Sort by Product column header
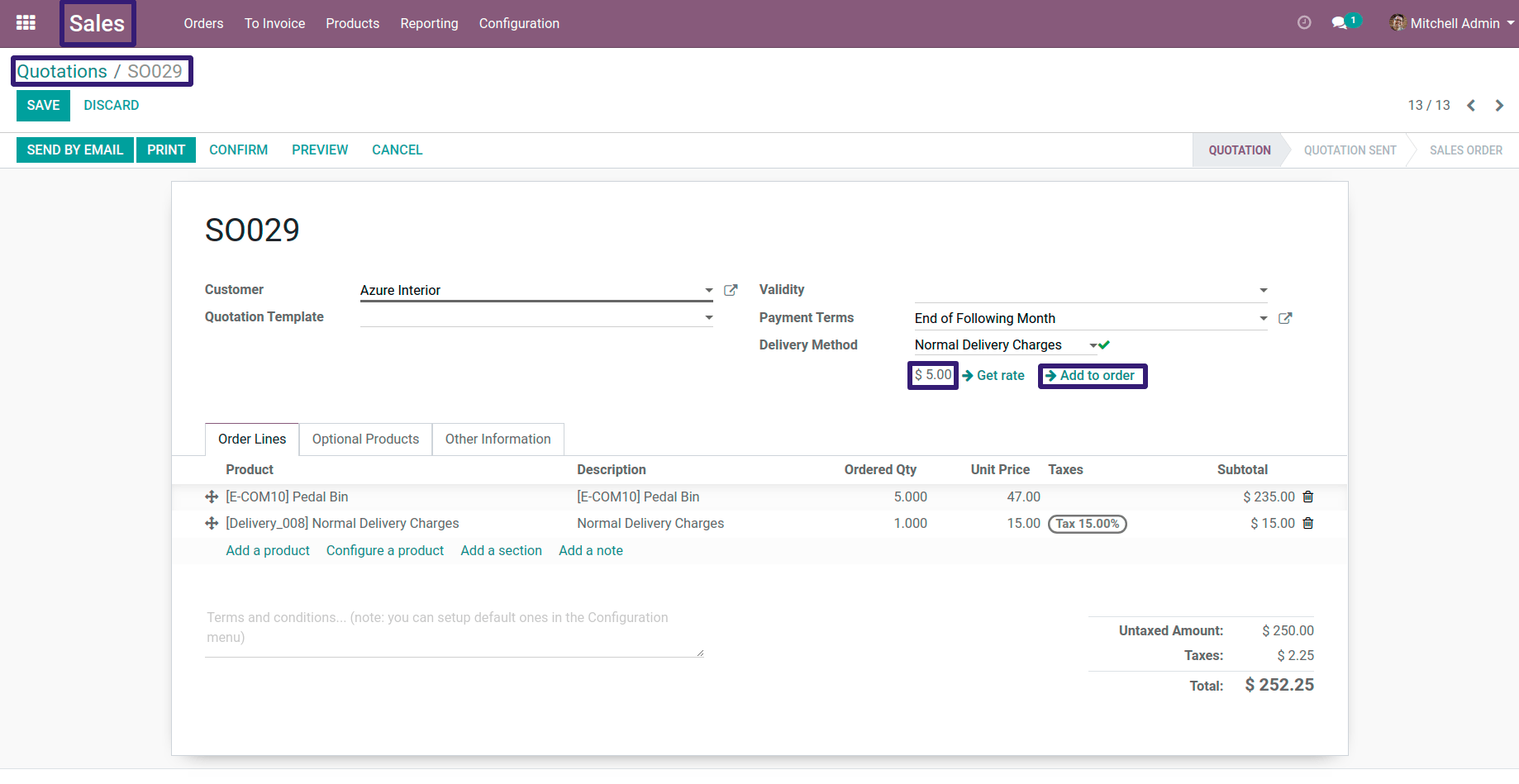The image size is (1519, 784). coord(250,469)
